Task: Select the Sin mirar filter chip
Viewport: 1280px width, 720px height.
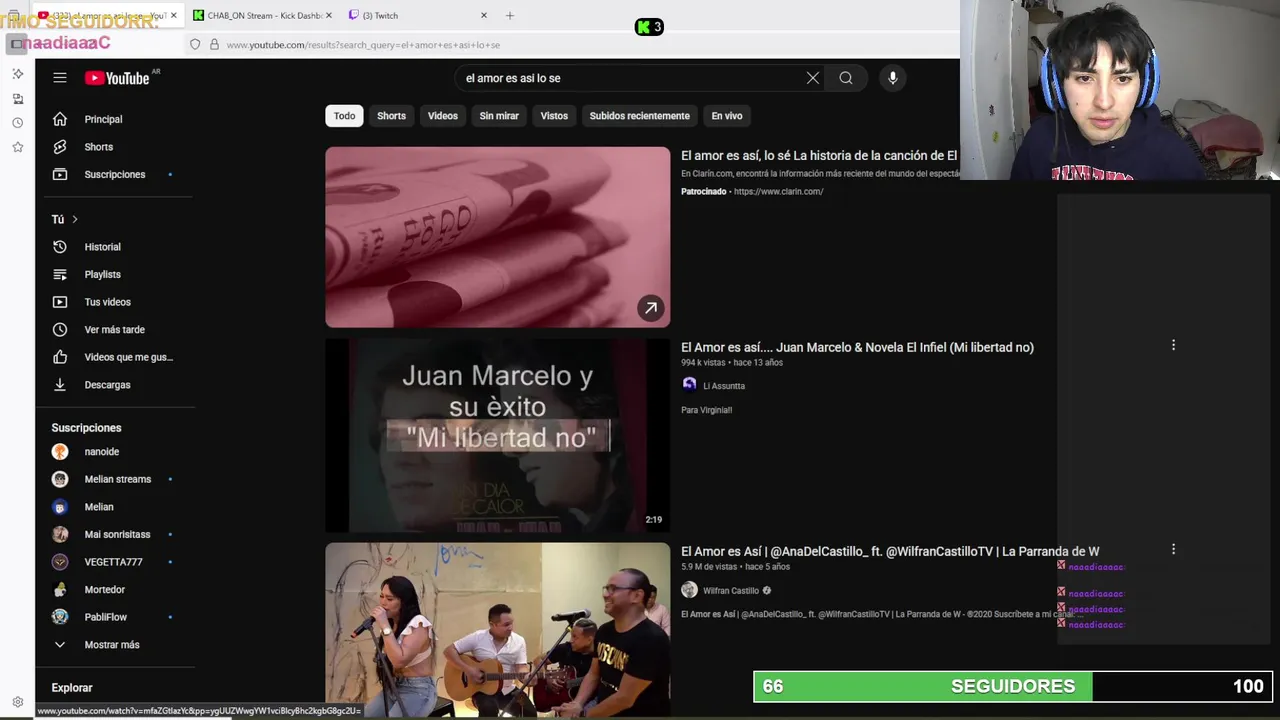Action: [499, 116]
